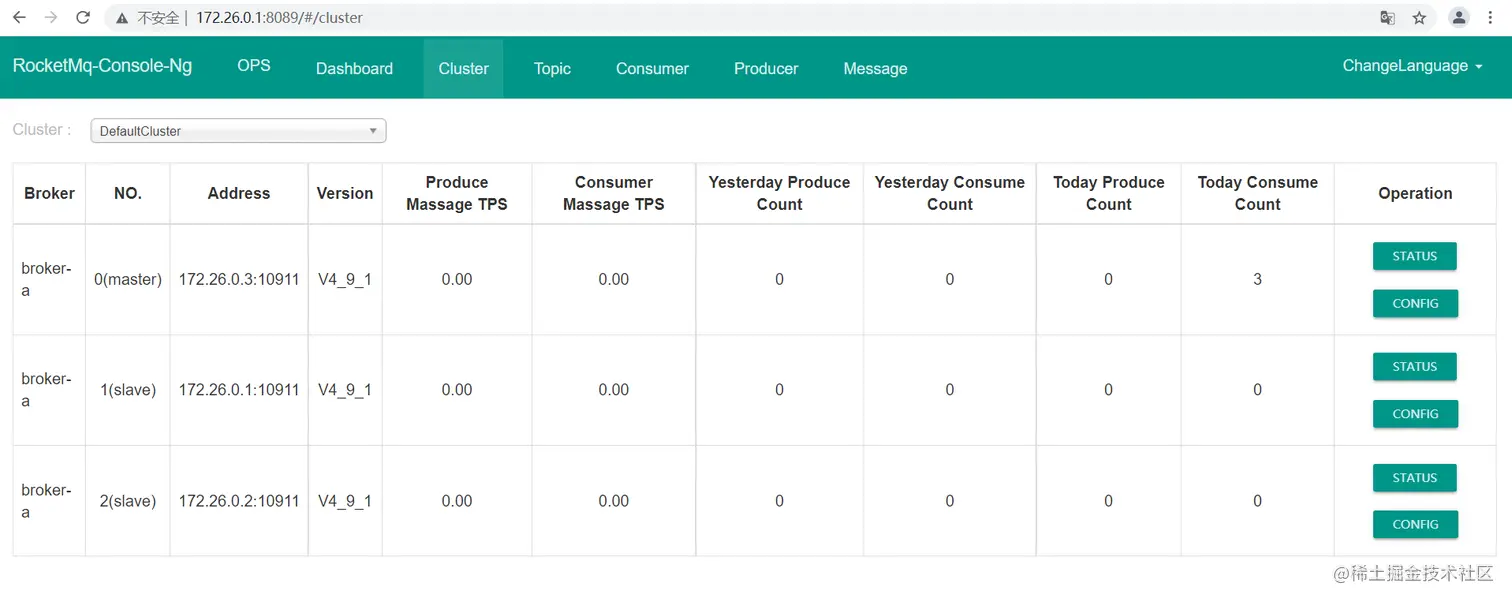Expand the ChangeLanguage menu
This screenshot has height=602, width=1512.
coord(1412,66)
